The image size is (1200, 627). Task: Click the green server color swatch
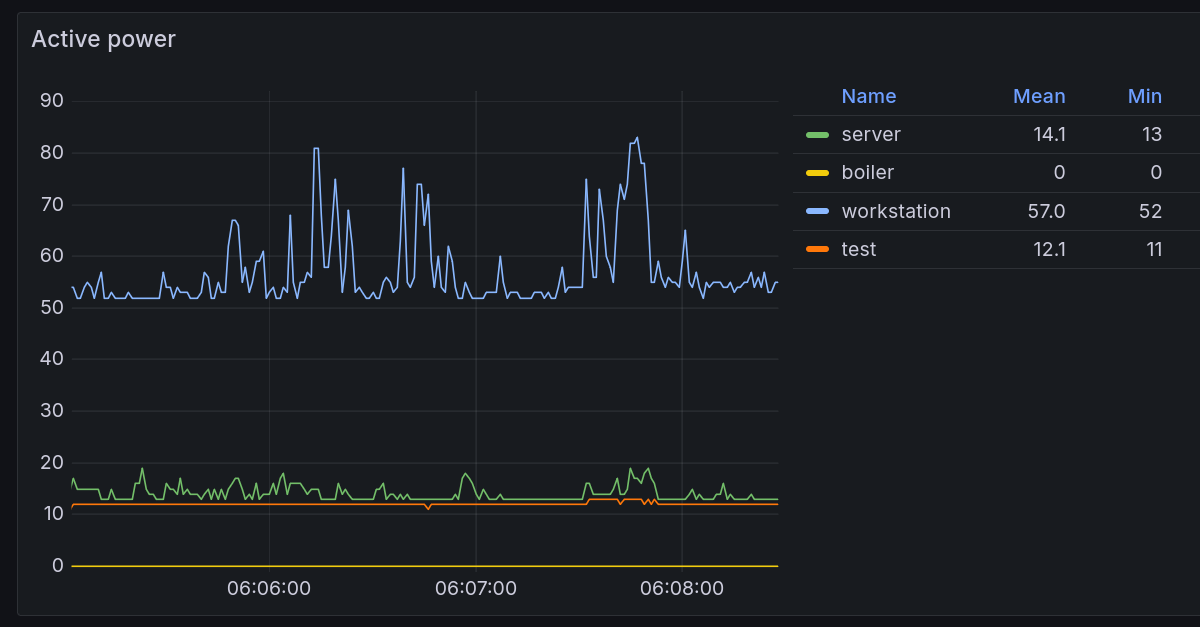pyautogui.click(x=817, y=135)
